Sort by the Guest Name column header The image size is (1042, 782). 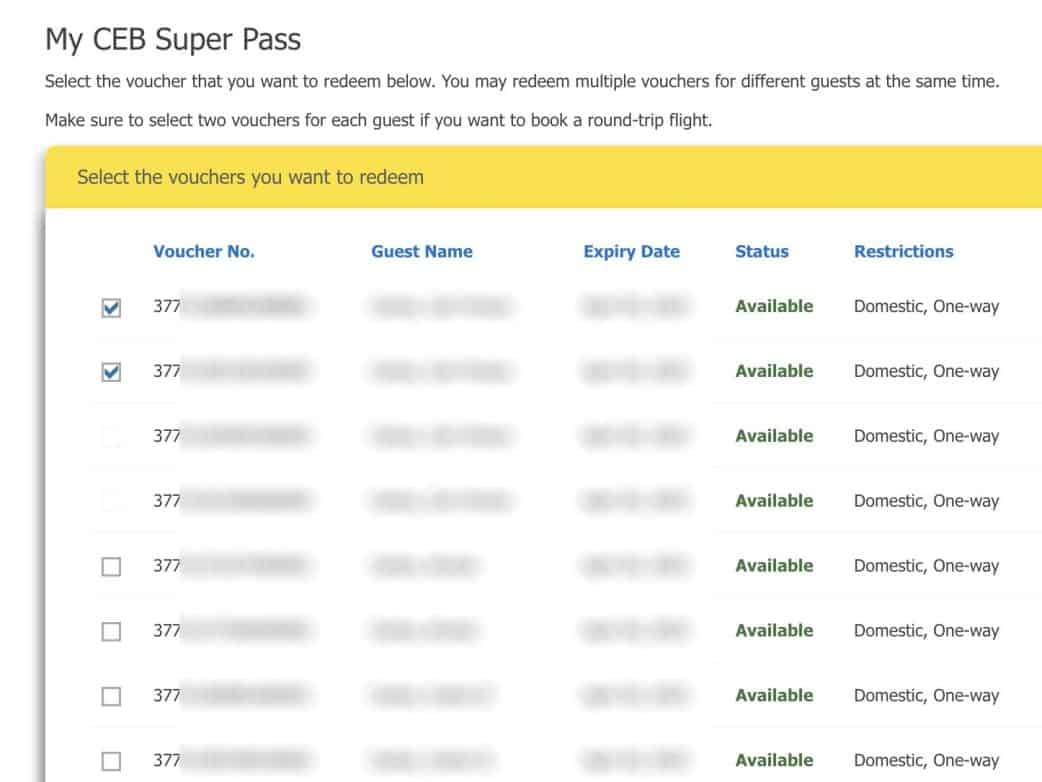tap(422, 252)
